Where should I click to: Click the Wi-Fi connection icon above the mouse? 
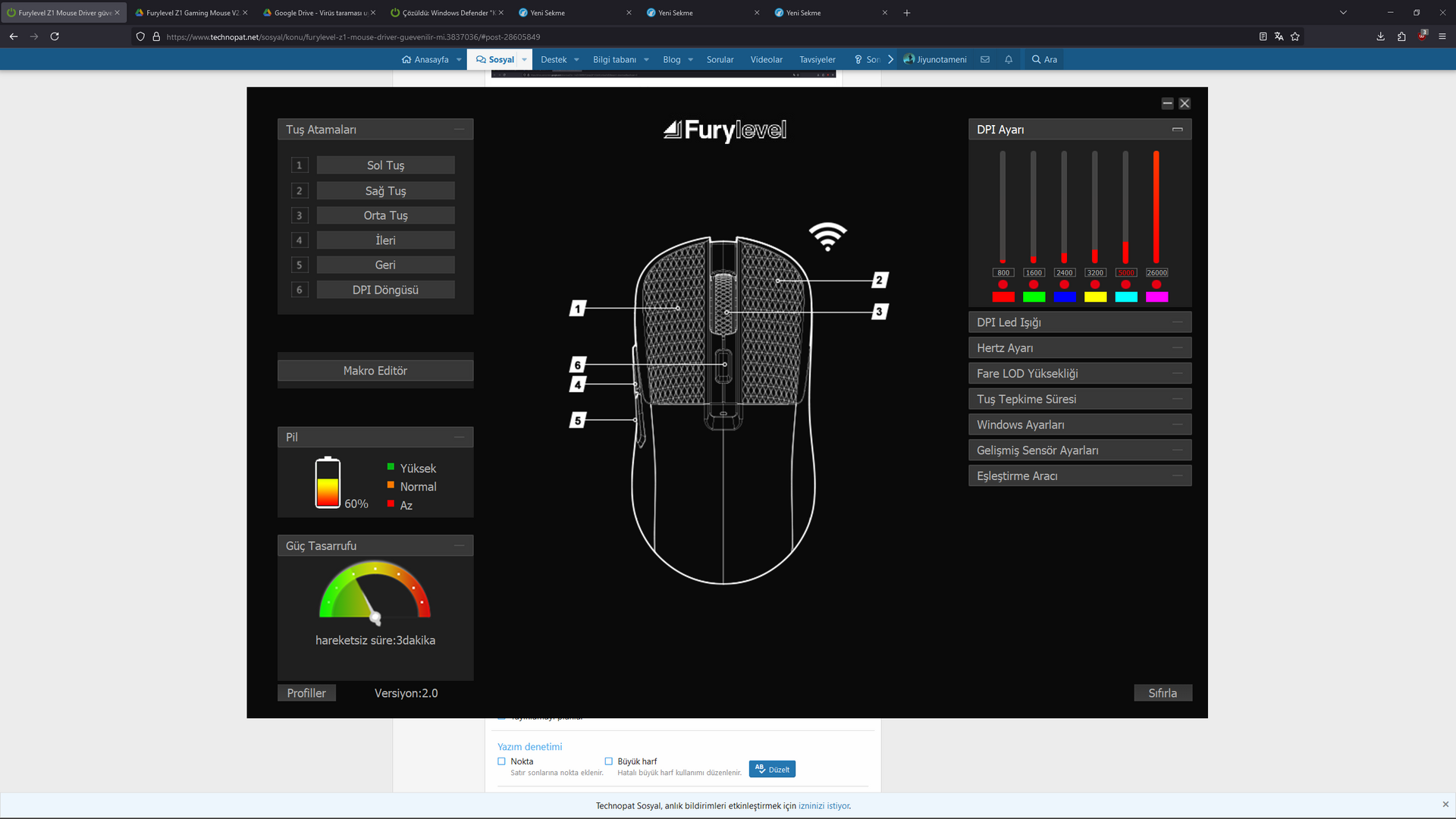[827, 237]
